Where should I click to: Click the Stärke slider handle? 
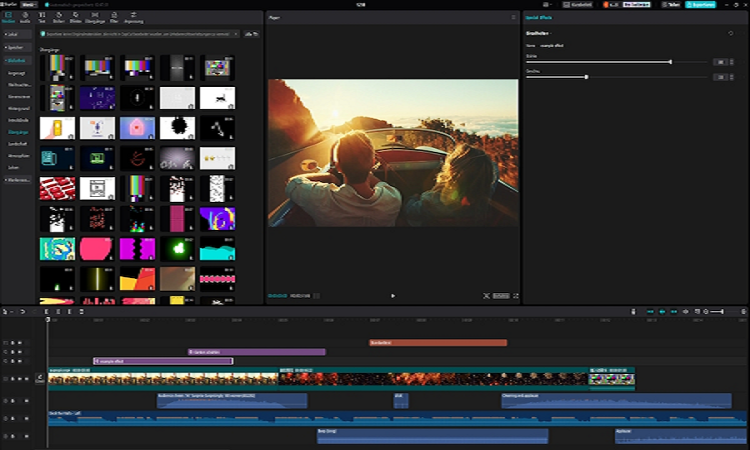click(670, 62)
